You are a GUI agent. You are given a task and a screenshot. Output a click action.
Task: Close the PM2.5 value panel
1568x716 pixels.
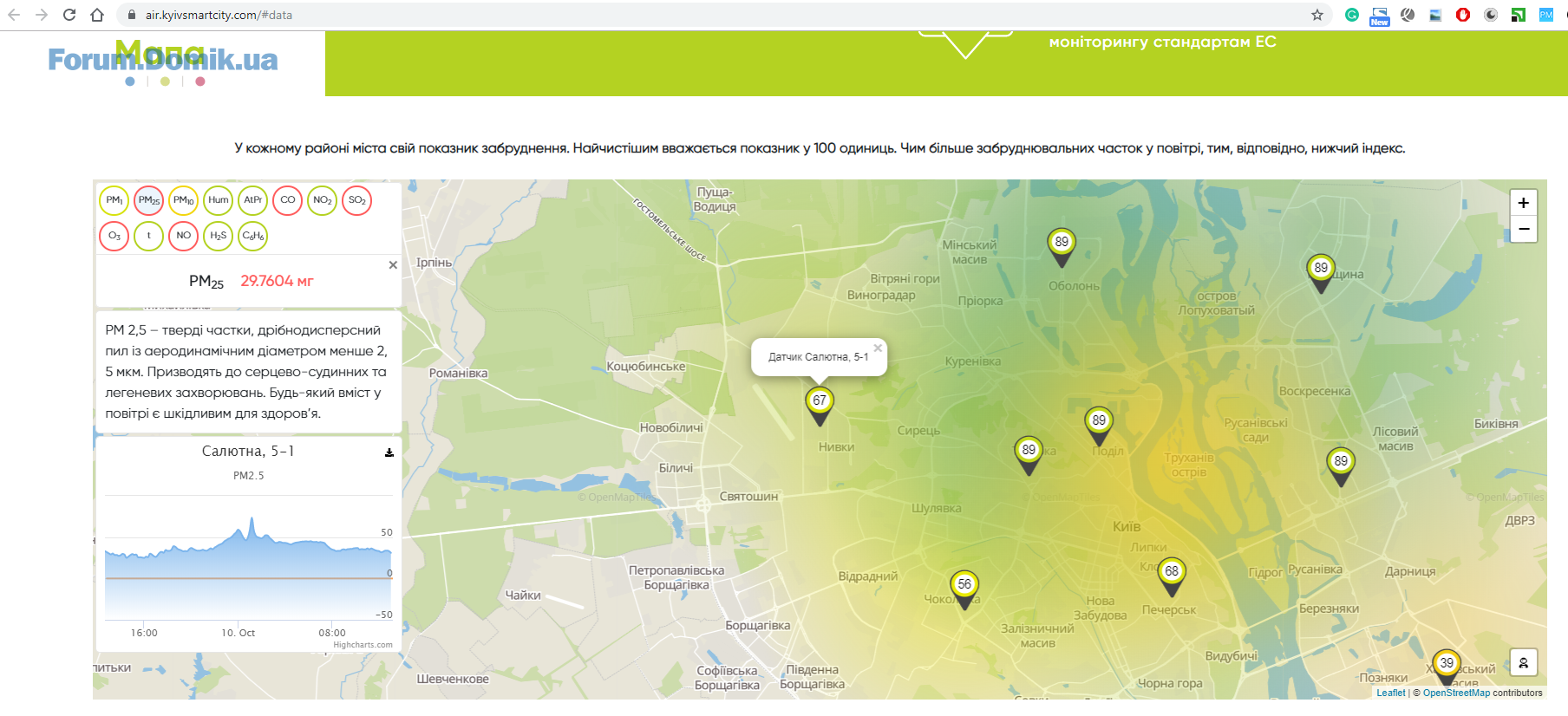tap(393, 265)
